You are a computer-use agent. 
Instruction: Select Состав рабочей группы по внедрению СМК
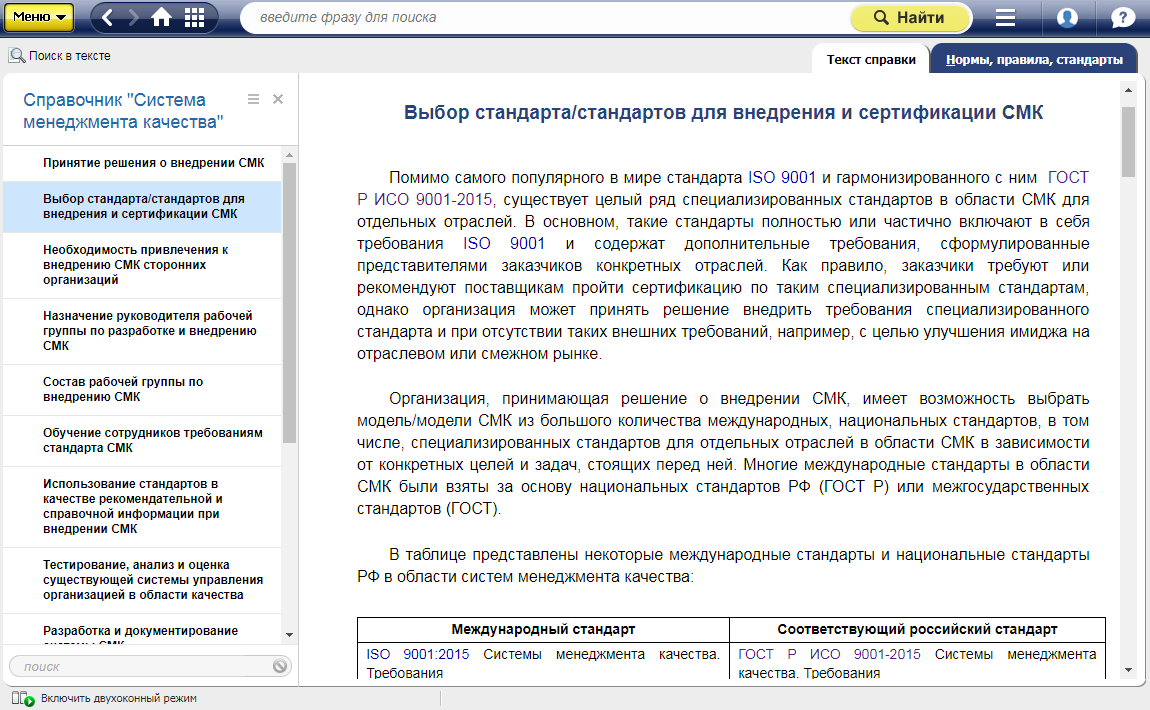coord(123,389)
